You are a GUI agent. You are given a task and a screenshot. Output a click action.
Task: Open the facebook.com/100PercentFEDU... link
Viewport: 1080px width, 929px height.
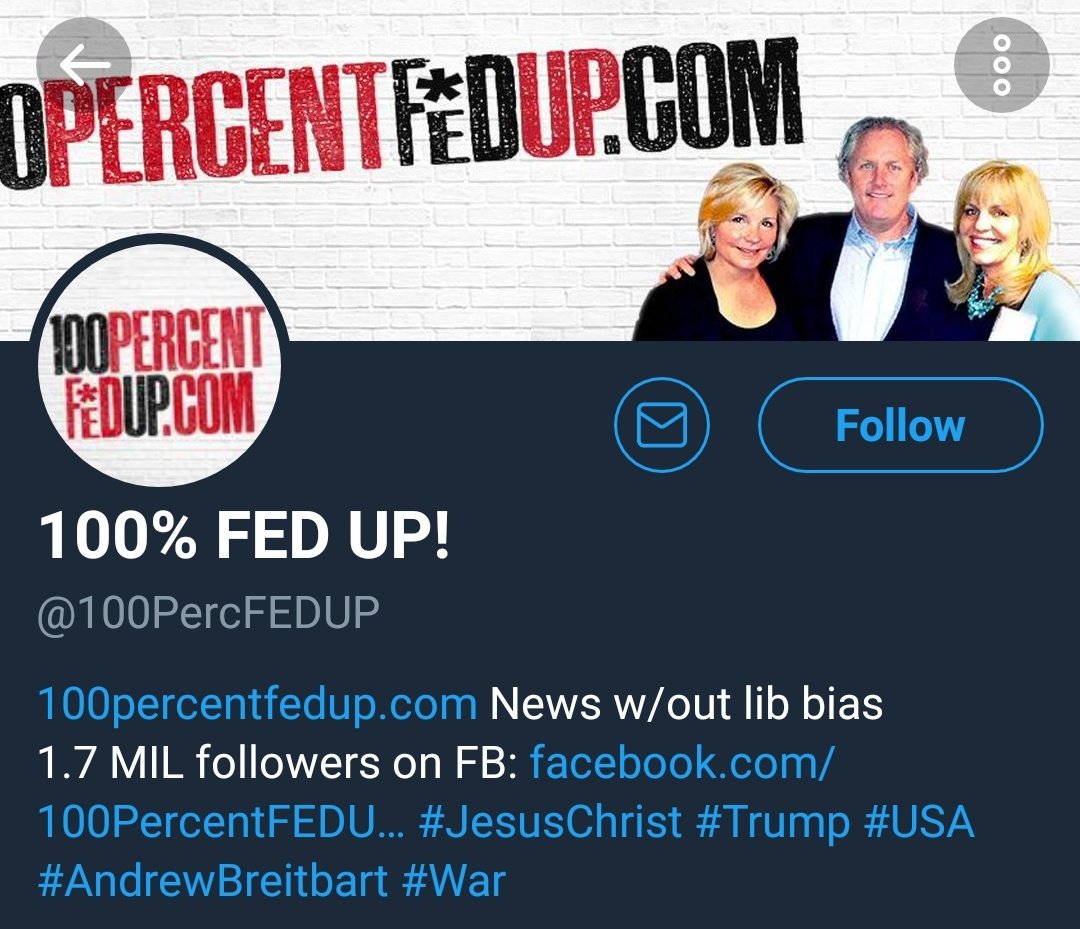(x=435, y=793)
